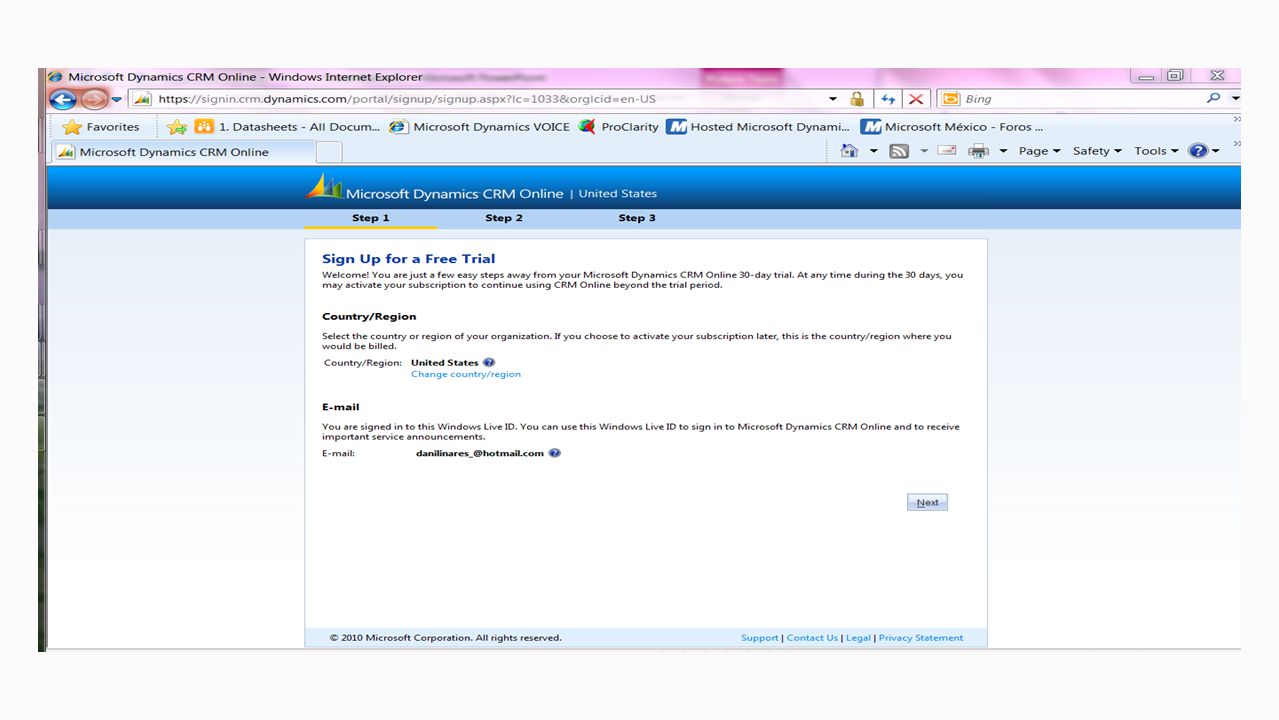Open the Help question mark menu
This screenshot has height=720, width=1279.
point(1203,151)
